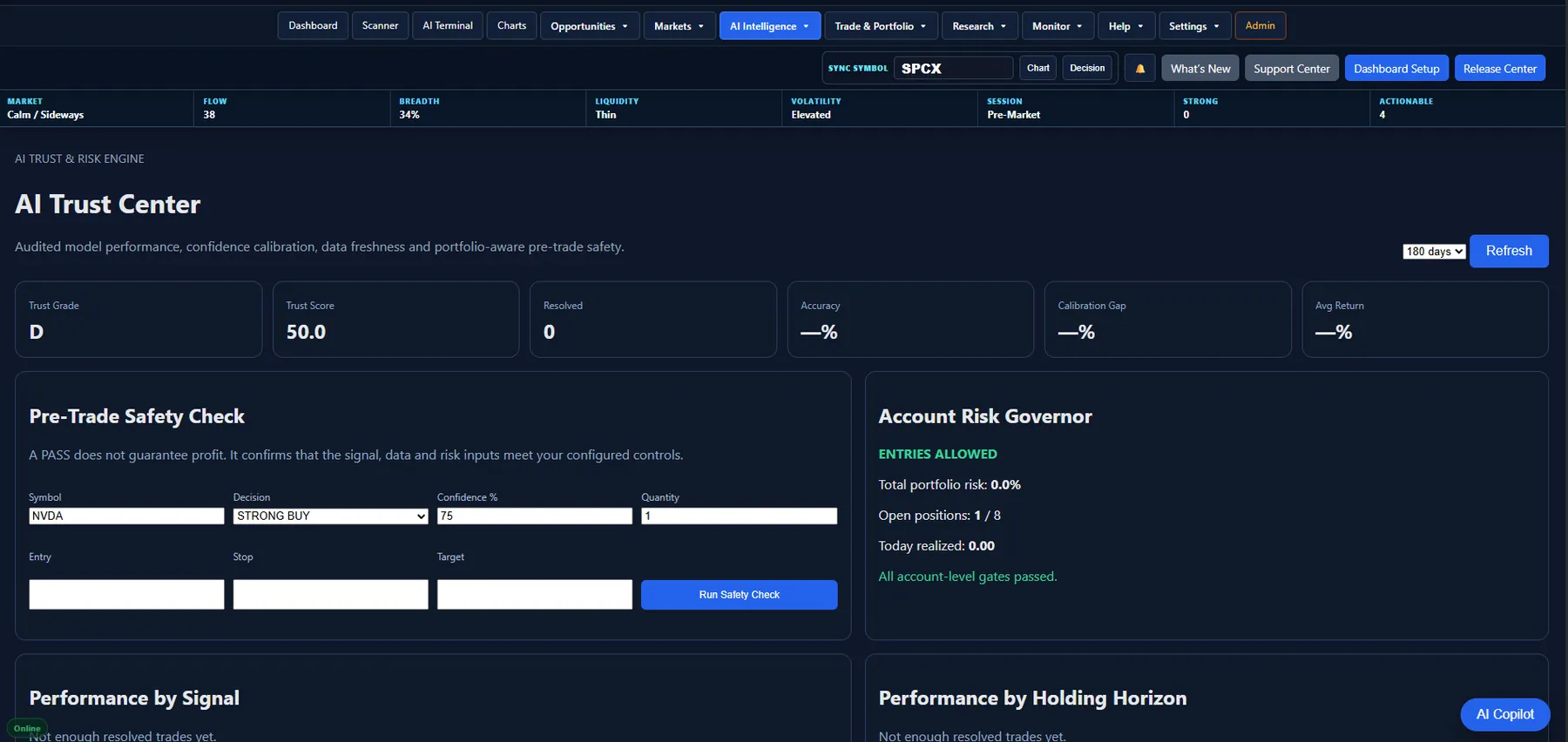Click the Chart button beside SPCX
This screenshot has height=742, width=1568.
pos(1037,68)
